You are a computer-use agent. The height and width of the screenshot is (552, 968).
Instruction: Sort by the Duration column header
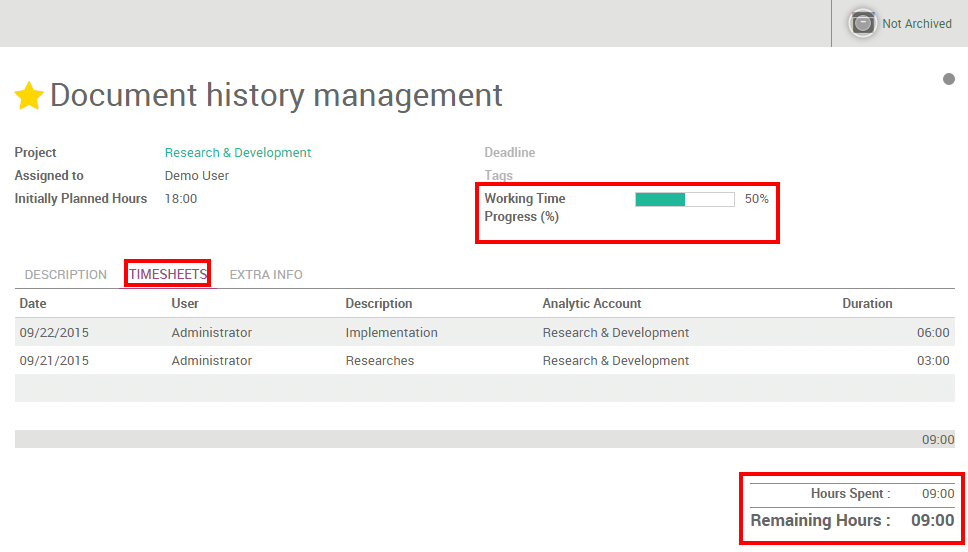pos(867,303)
